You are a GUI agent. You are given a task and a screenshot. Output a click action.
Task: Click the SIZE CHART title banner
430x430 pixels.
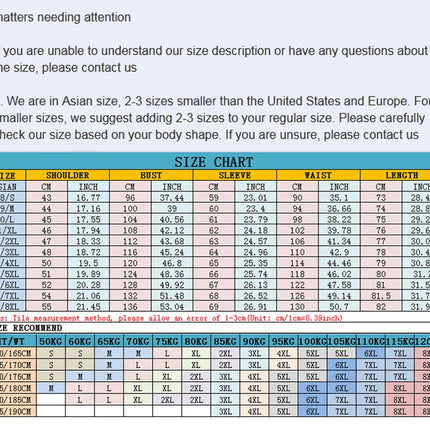pyautogui.click(x=215, y=161)
